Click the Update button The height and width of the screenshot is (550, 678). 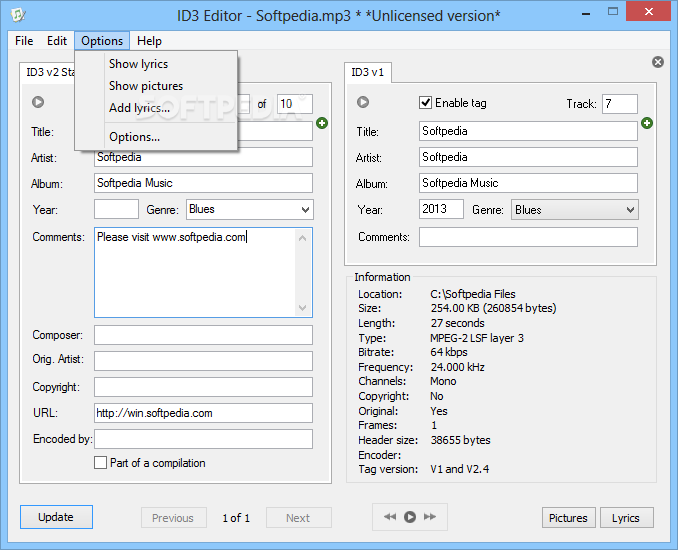(x=56, y=517)
